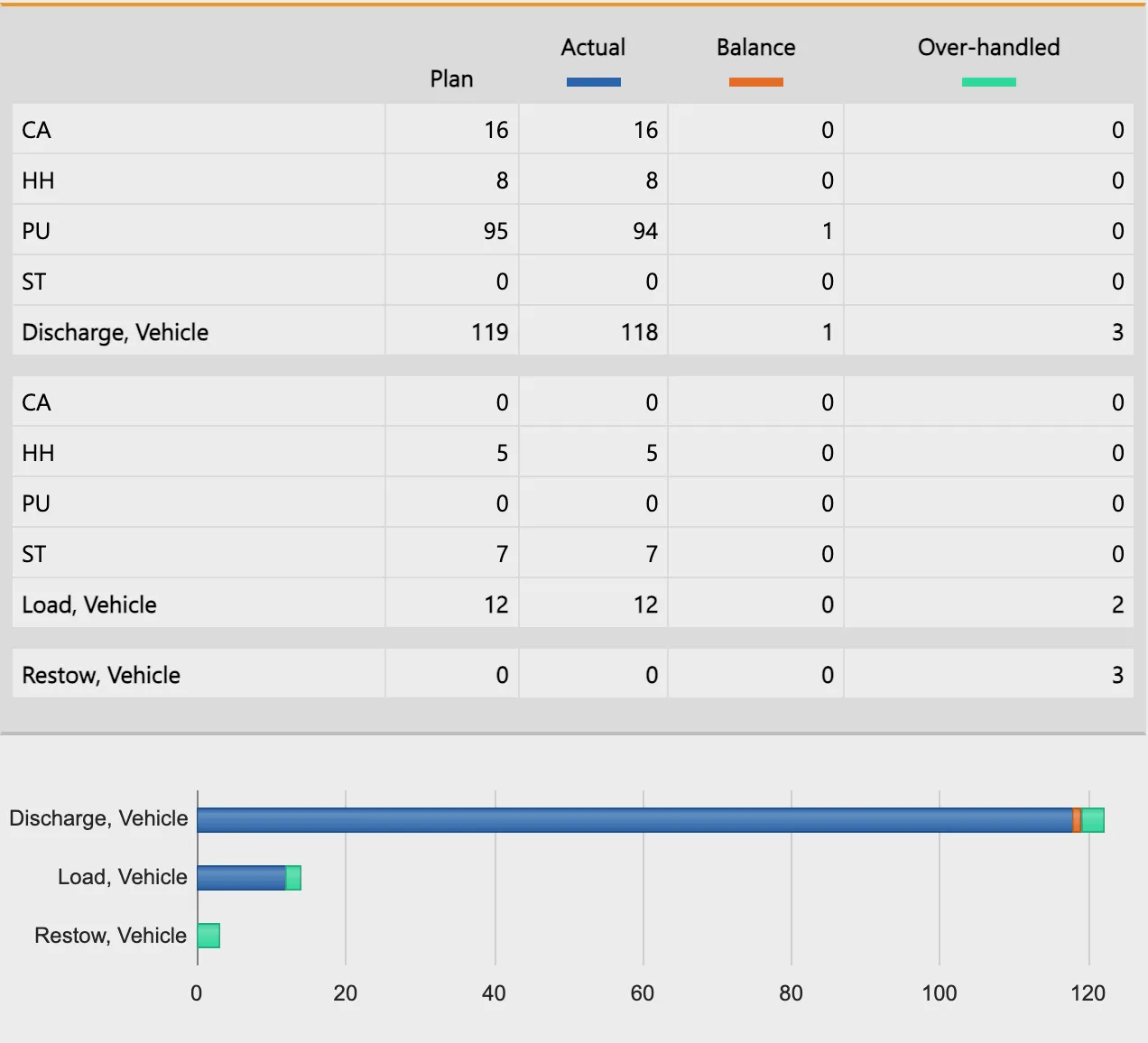
Task: Click the Over-handled column header
Action: tap(989, 48)
